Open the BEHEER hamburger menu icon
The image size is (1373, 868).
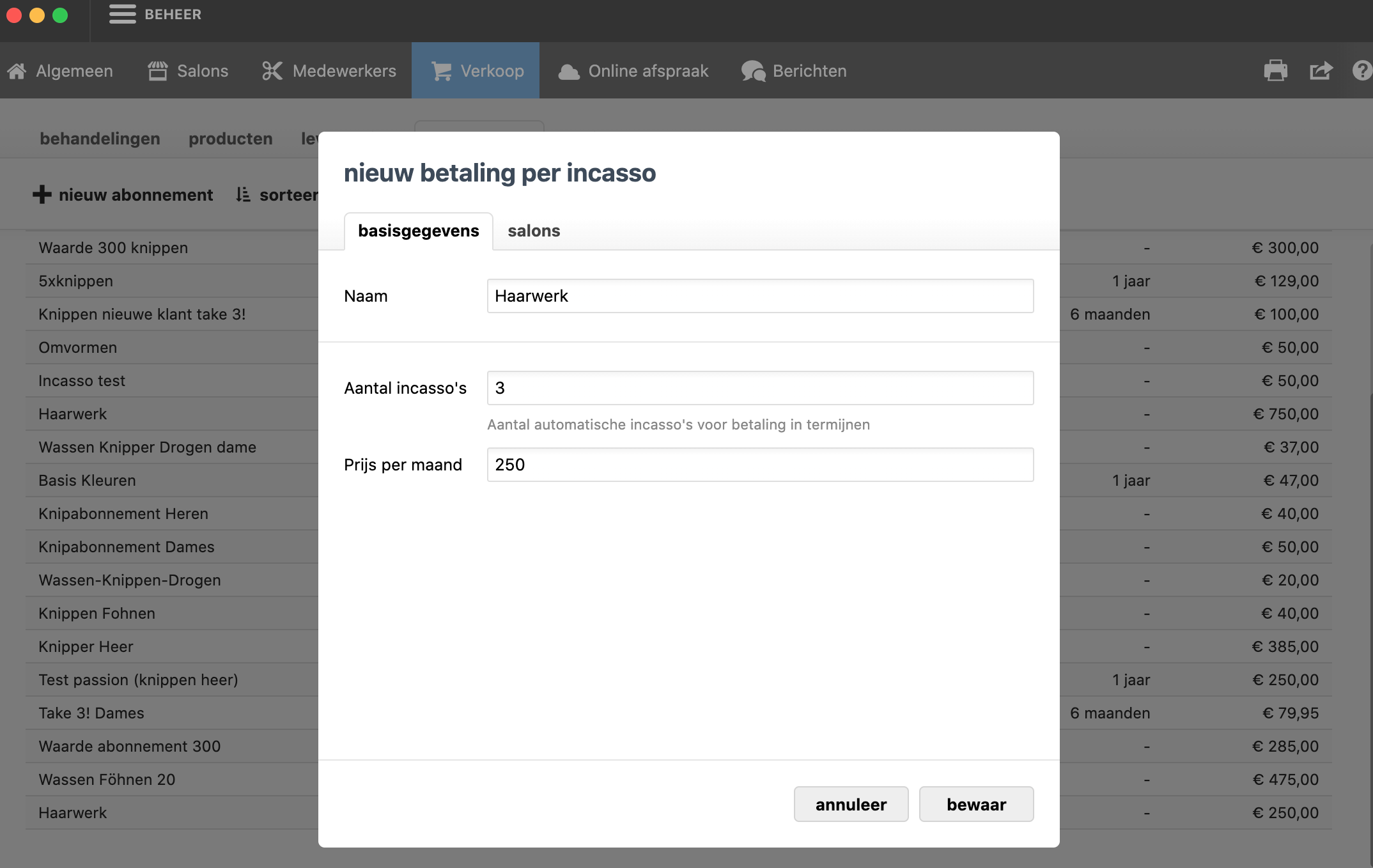point(122,14)
